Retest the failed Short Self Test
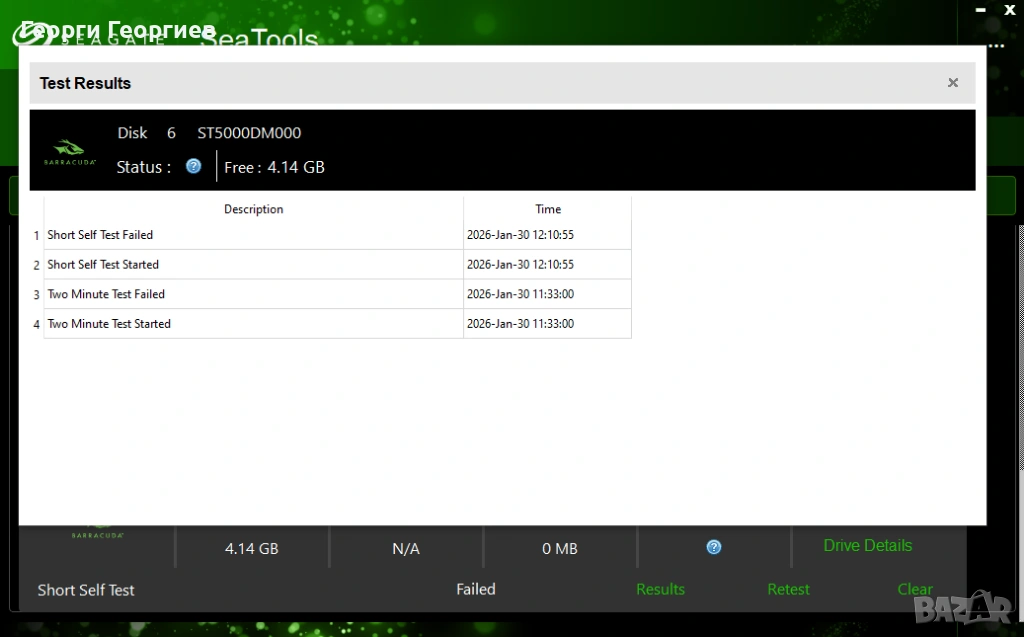 tap(788, 590)
